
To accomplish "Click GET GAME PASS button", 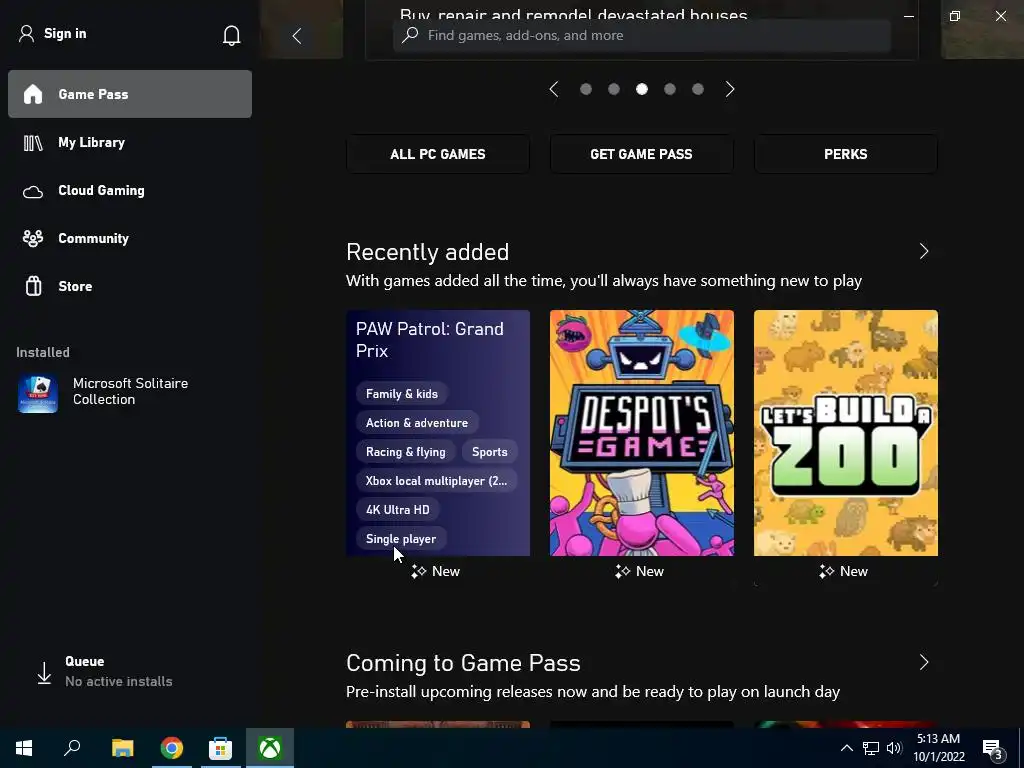I will tap(641, 154).
